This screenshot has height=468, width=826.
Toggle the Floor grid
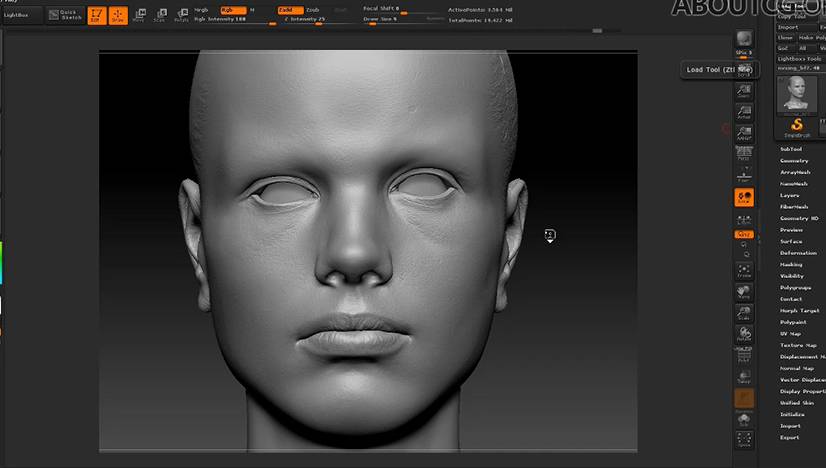pyautogui.click(x=744, y=176)
